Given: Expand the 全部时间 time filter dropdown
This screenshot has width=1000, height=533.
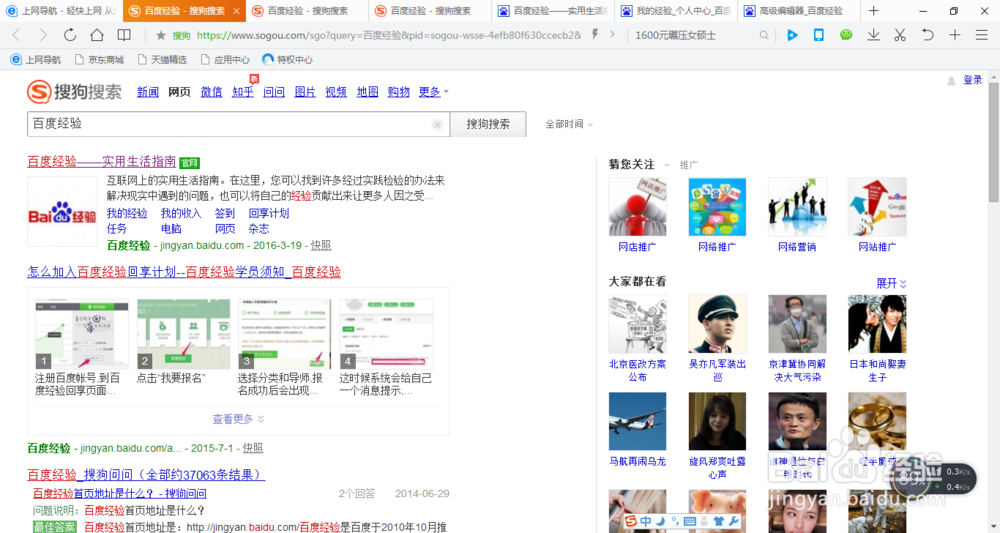Looking at the screenshot, I should [569, 124].
